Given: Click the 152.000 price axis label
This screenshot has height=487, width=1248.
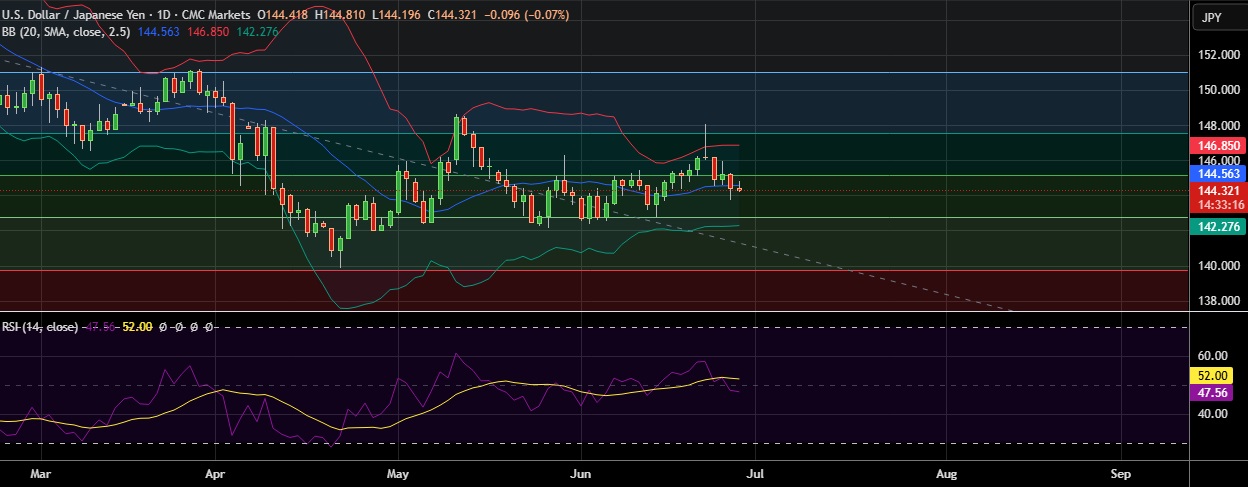Looking at the screenshot, I should pos(1221,55).
